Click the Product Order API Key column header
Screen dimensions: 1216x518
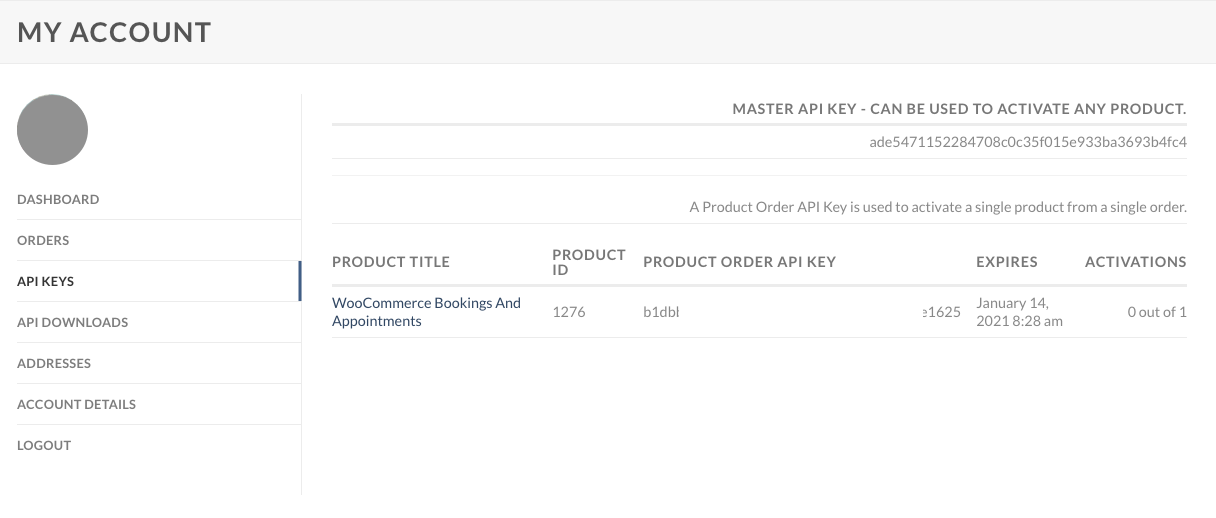(739, 262)
